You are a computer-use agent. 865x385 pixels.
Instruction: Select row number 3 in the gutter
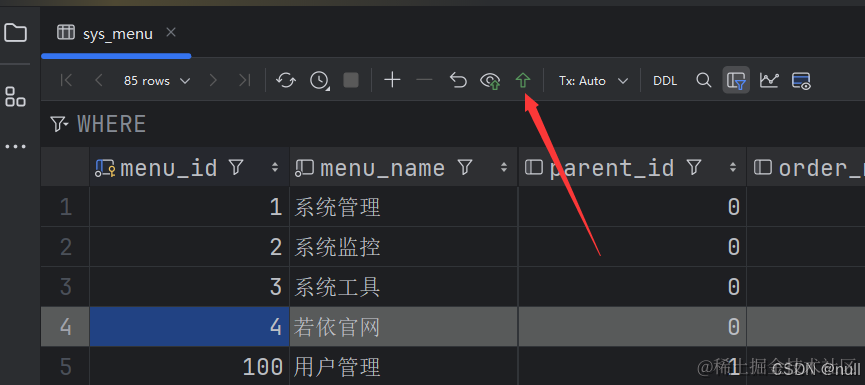(x=65, y=287)
